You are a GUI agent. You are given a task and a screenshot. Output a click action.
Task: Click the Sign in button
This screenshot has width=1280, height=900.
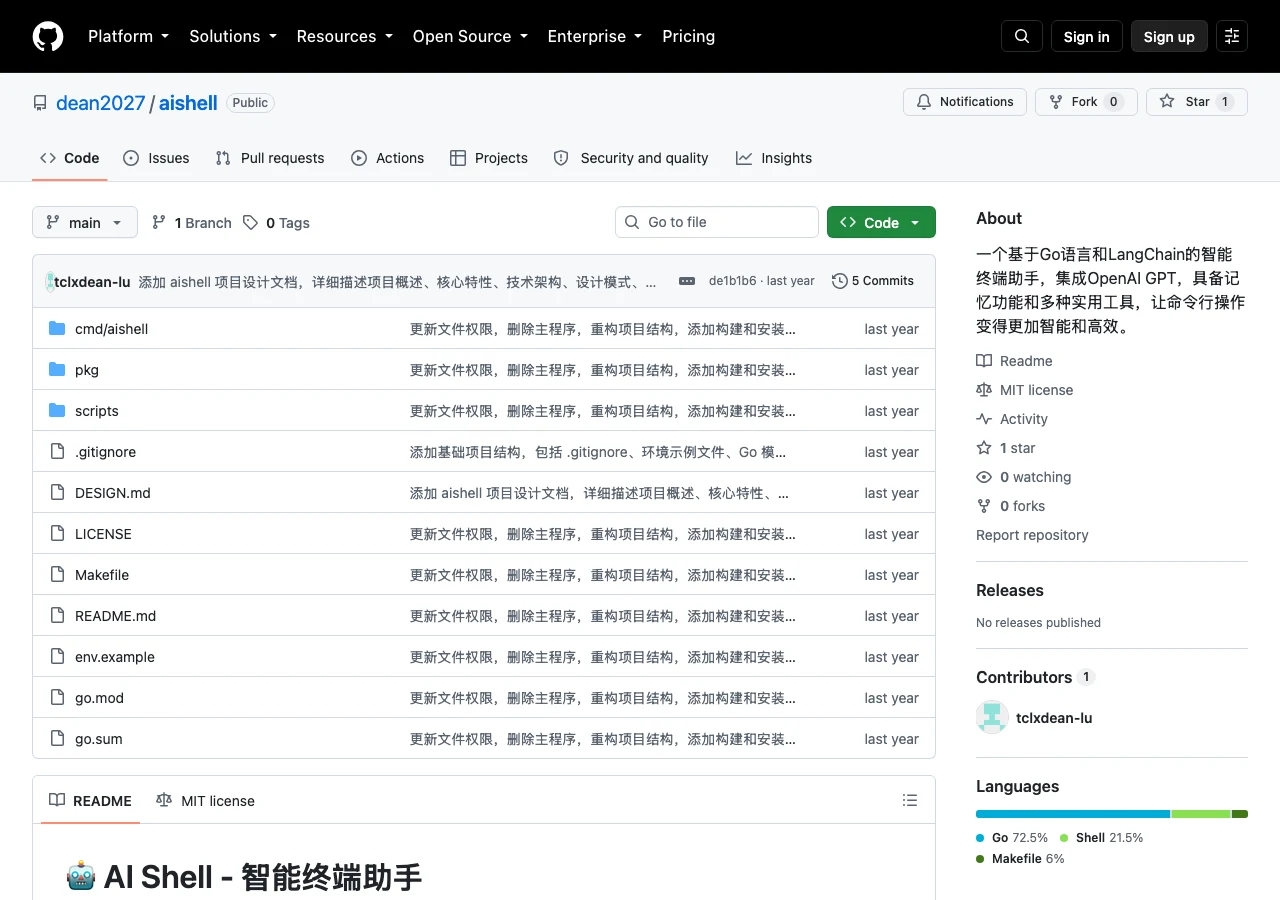(x=1086, y=36)
